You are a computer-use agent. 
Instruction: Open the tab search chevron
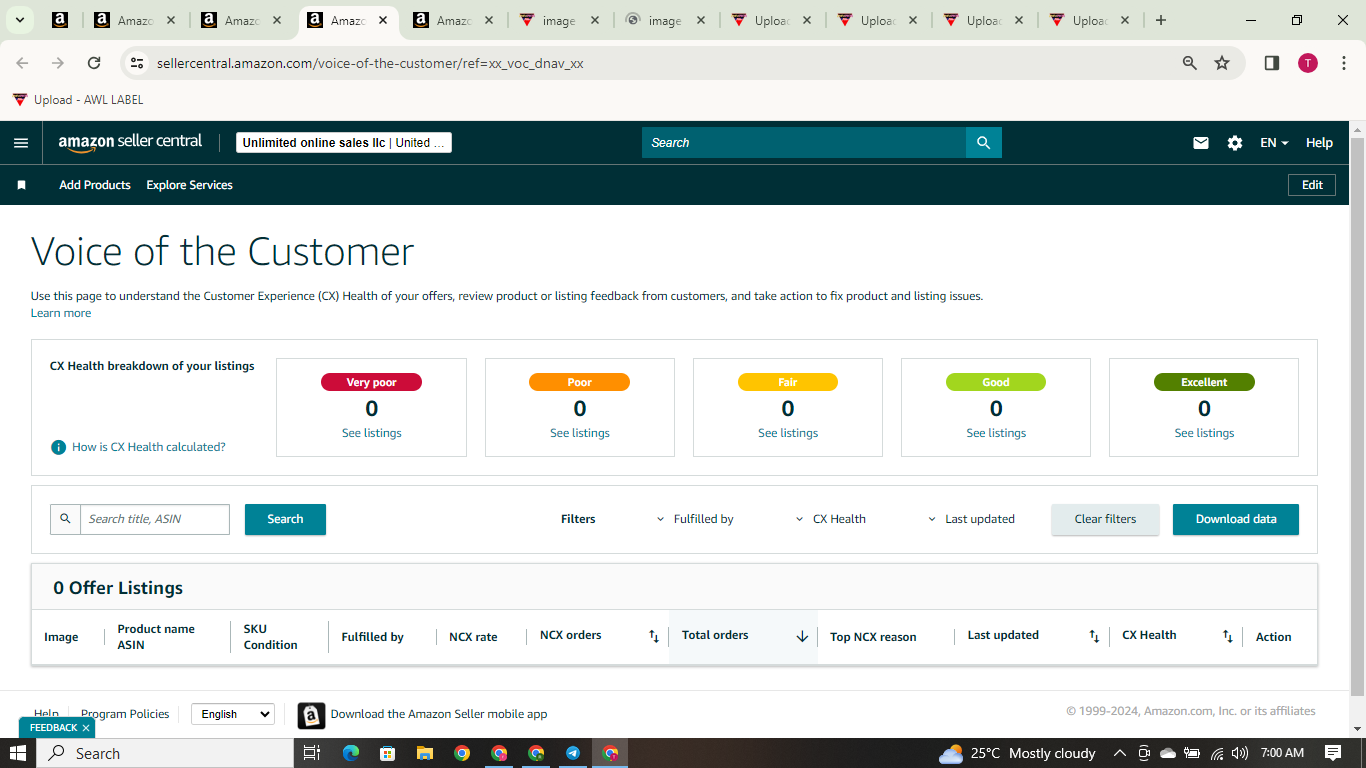(19, 20)
